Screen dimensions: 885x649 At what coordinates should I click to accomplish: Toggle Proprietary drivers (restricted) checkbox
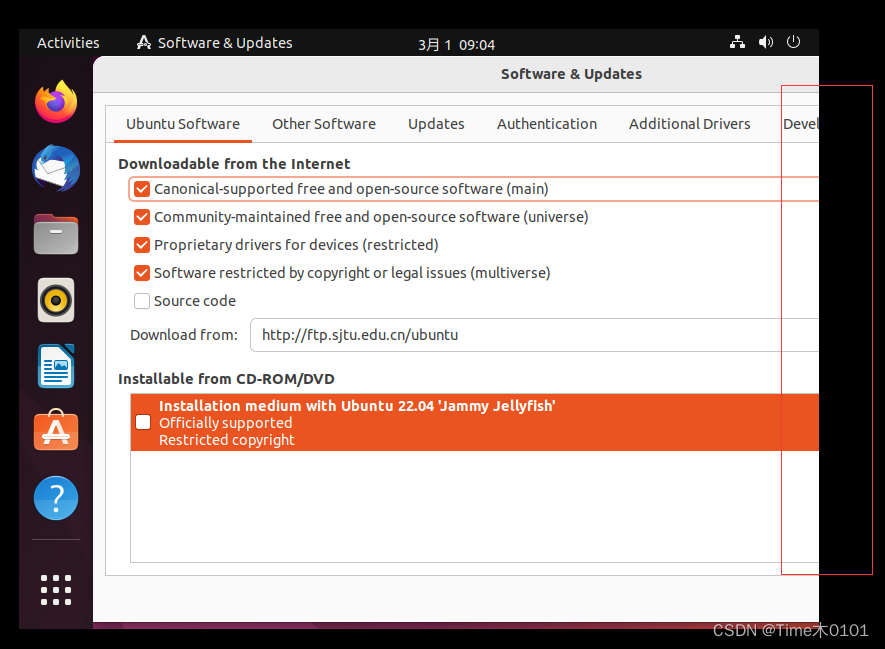point(142,245)
